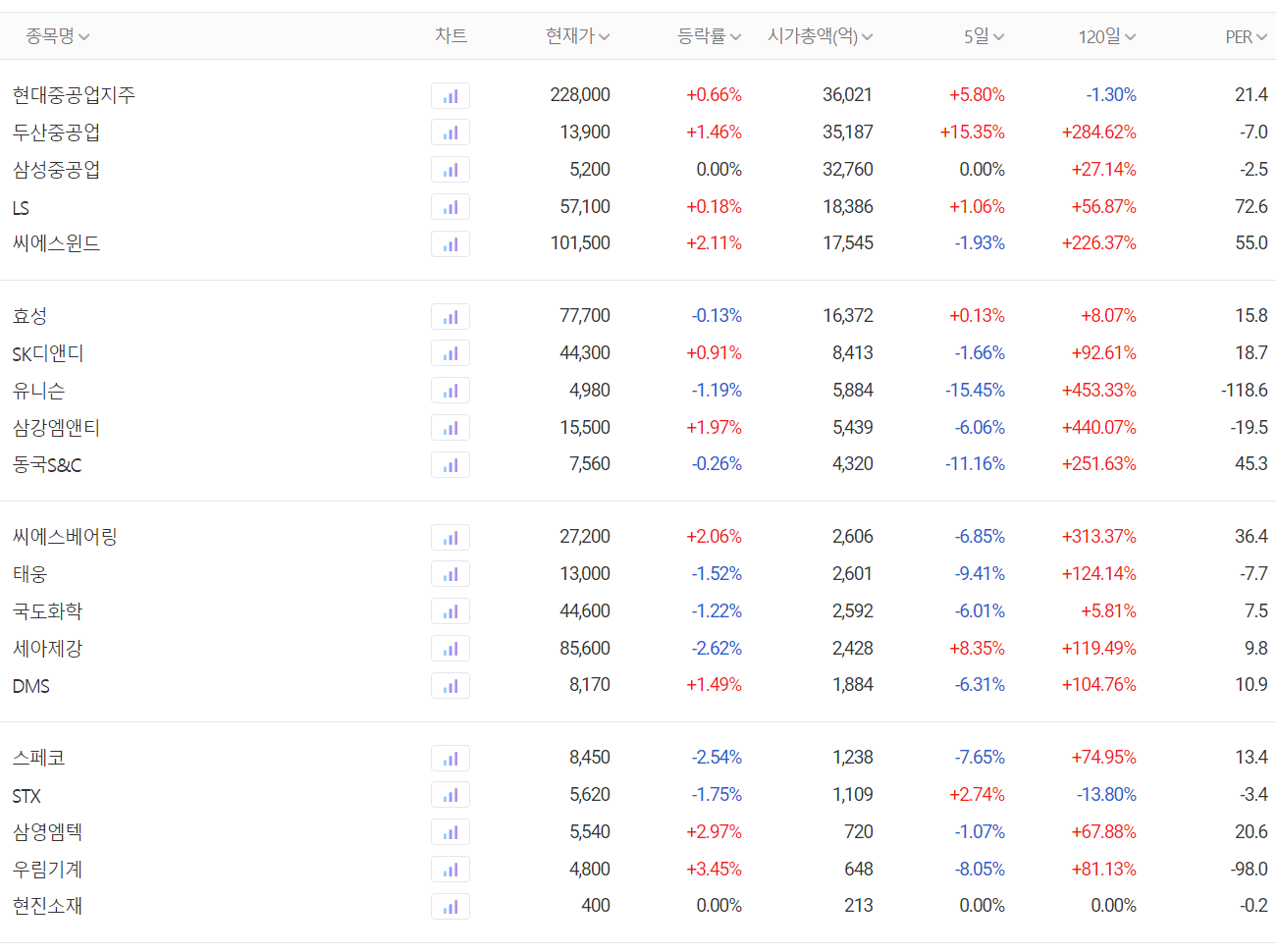Open chart icon for 씨에스베어링
This screenshot has width=1276, height=952.
[x=451, y=538]
